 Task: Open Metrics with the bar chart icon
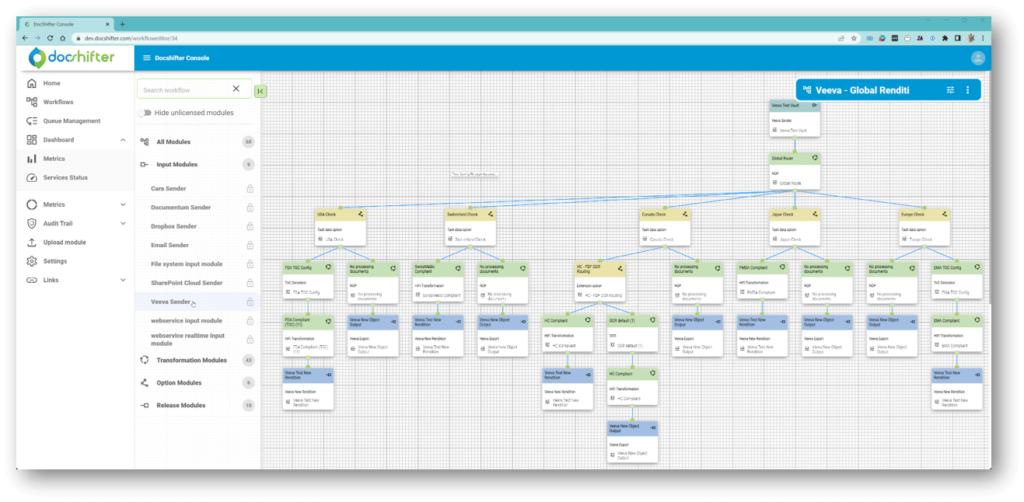[x=54, y=159]
